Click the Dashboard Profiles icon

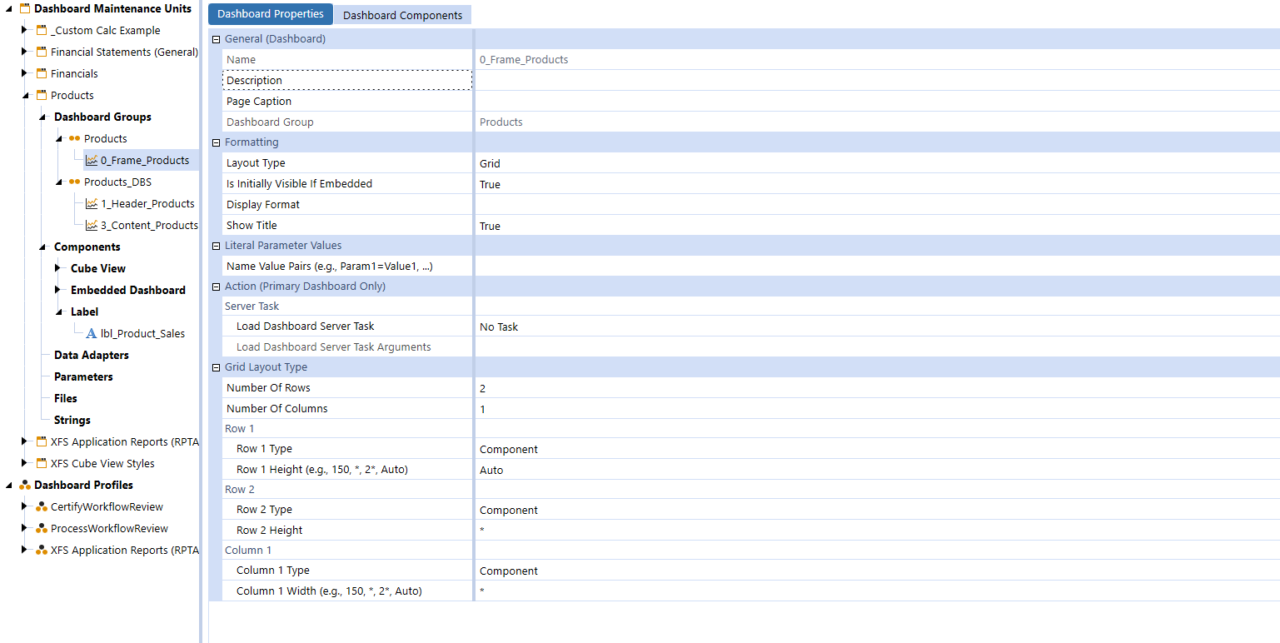coord(25,485)
